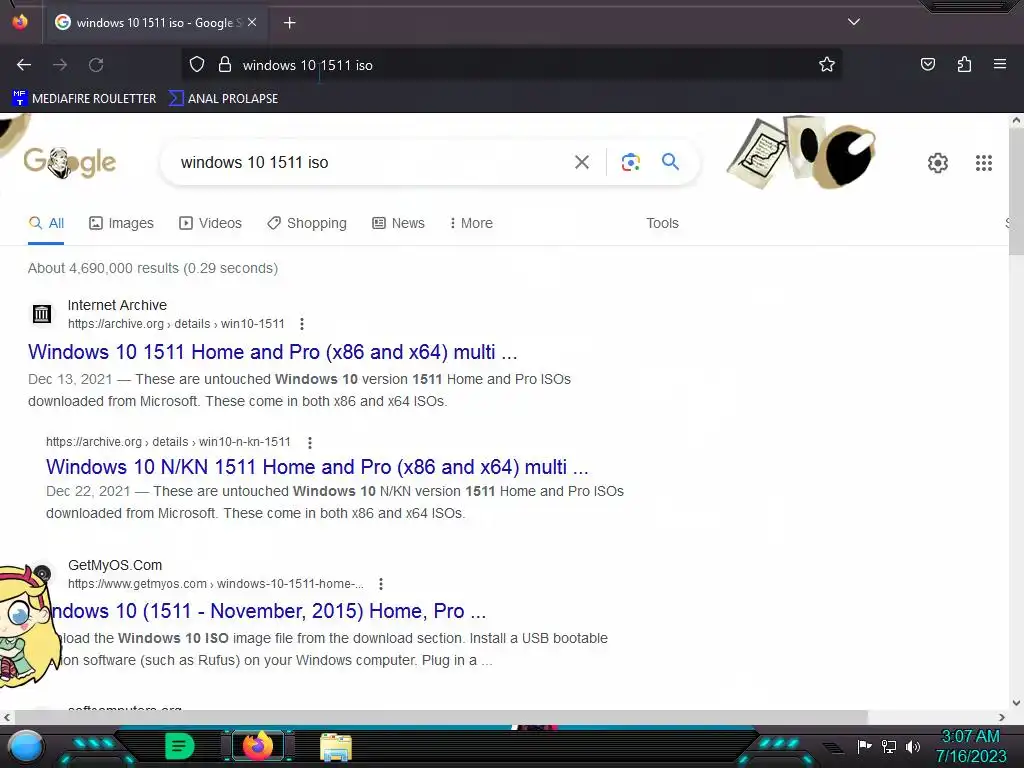Open the Action Center flag tray icon
Screen dimensions: 1024x768
pyautogui.click(x=864, y=746)
